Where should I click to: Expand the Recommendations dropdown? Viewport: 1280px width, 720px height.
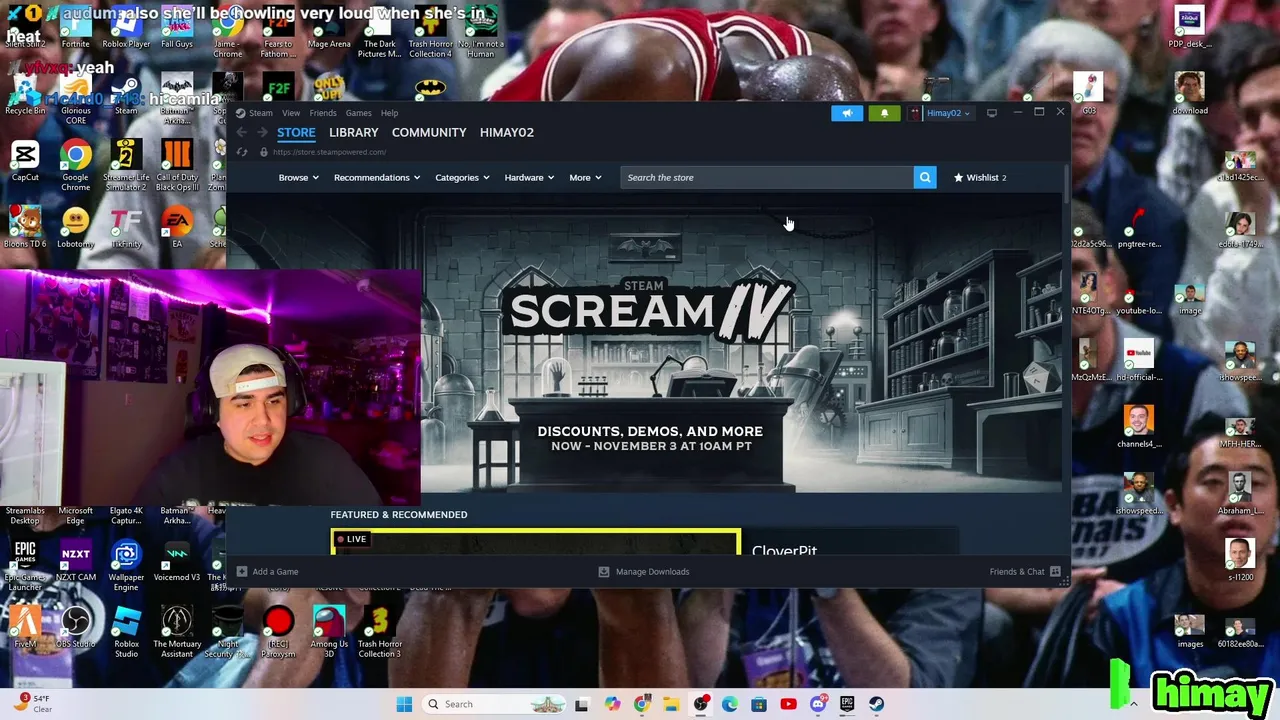377,177
